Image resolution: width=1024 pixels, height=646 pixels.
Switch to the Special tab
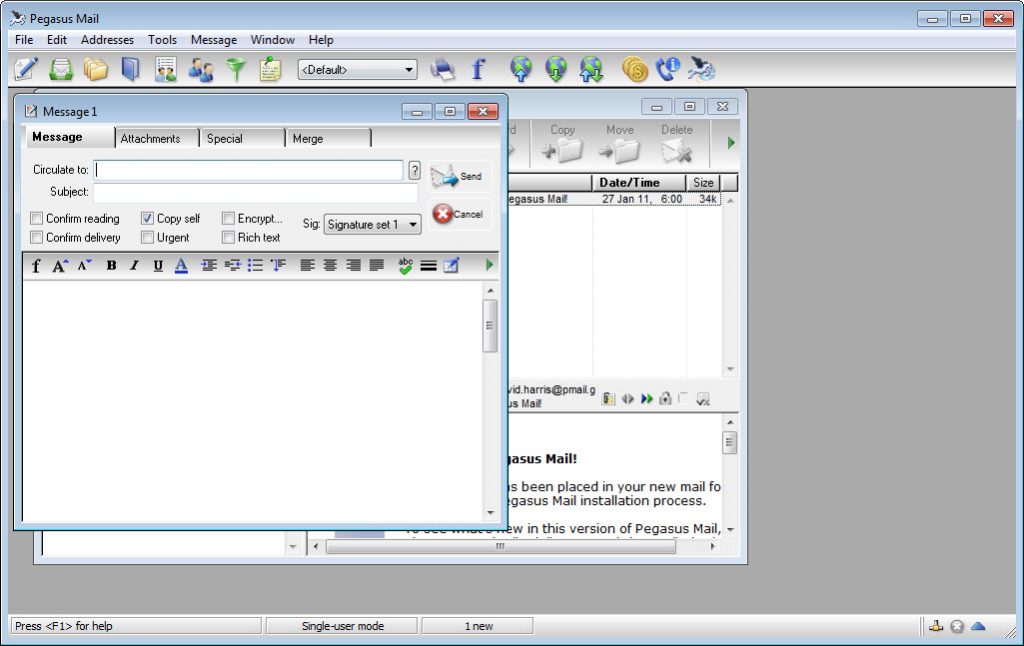(242, 138)
